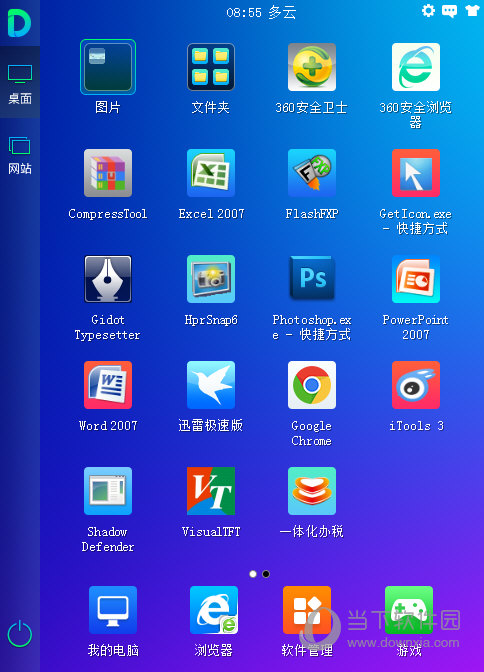The width and height of the screenshot is (484, 672).
Task: Launch 360安全浏览器 icon
Action: [x=415, y=67]
